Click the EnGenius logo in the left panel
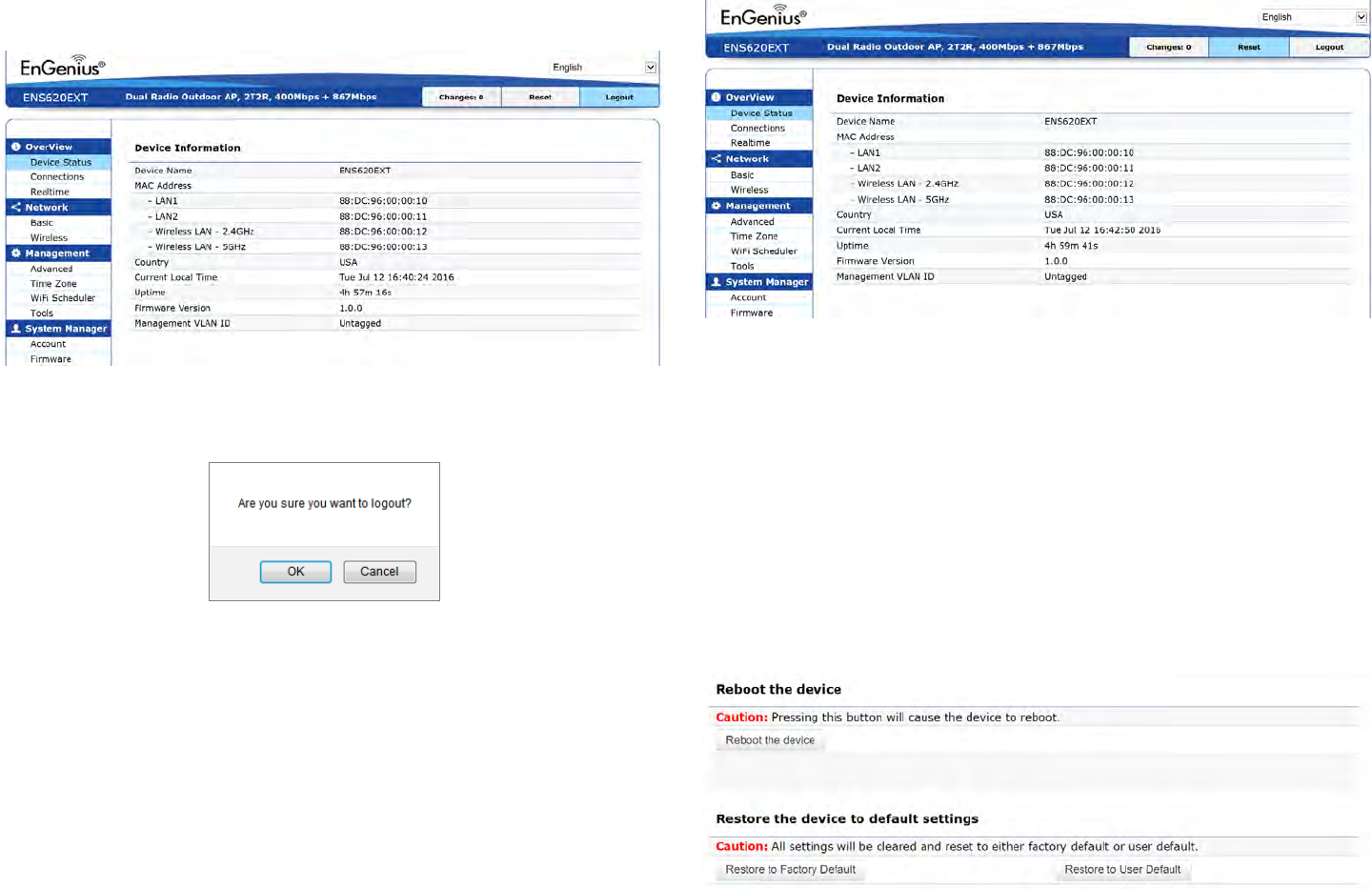The width and height of the screenshot is (1372, 889). 62,66
